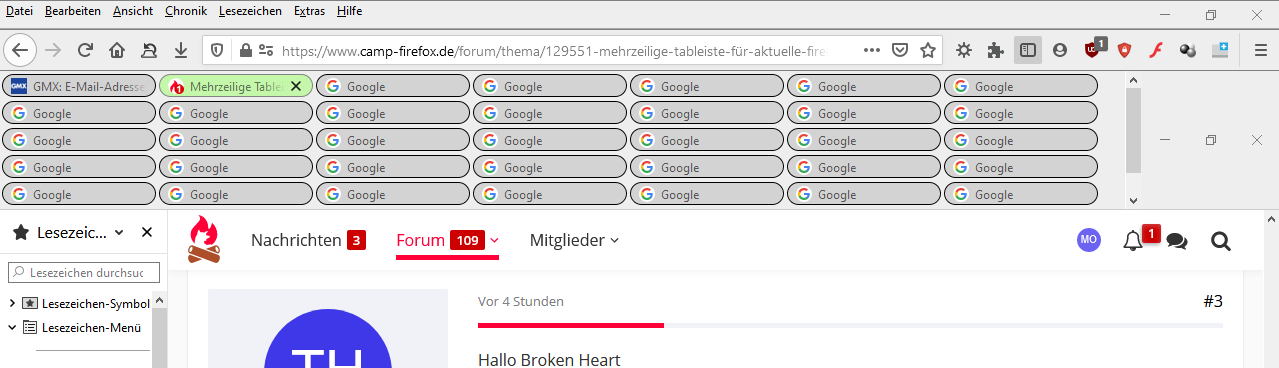The image size is (1279, 368).
Task: Expand the Forum dropdown in navigation
Action: click(x=494, y=240)
